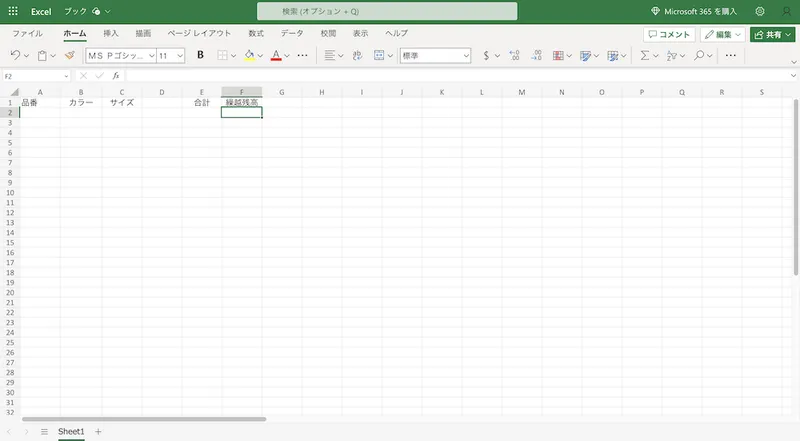The height and width of the screenshot is (441, 800).
Task: Expand font color dropdown arrow
Action: pos(287,56)
